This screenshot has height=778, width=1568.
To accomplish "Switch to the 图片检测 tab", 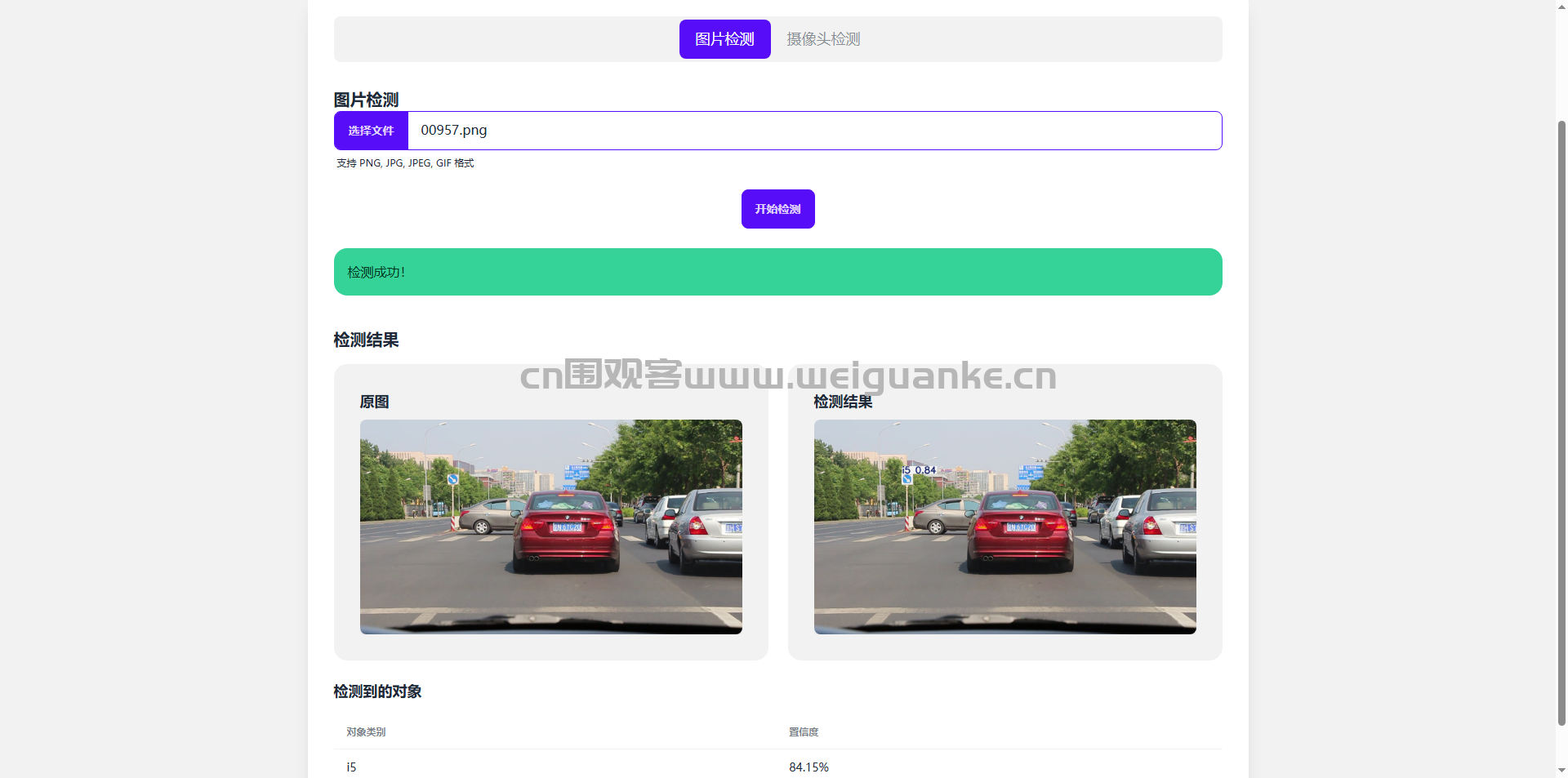I will point(724,39).
